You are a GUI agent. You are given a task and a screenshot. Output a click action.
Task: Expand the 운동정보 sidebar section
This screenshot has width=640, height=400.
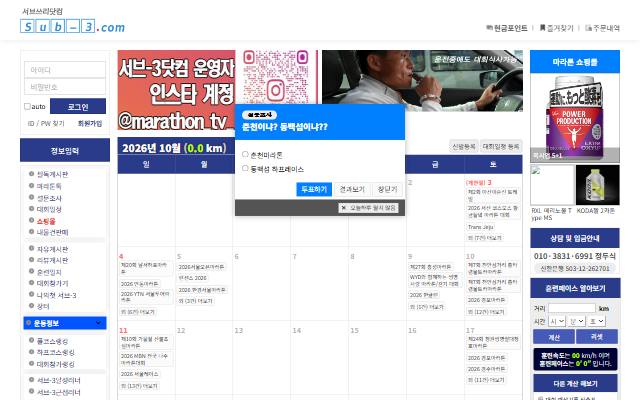pyautogui.click(x=65, y=323)
